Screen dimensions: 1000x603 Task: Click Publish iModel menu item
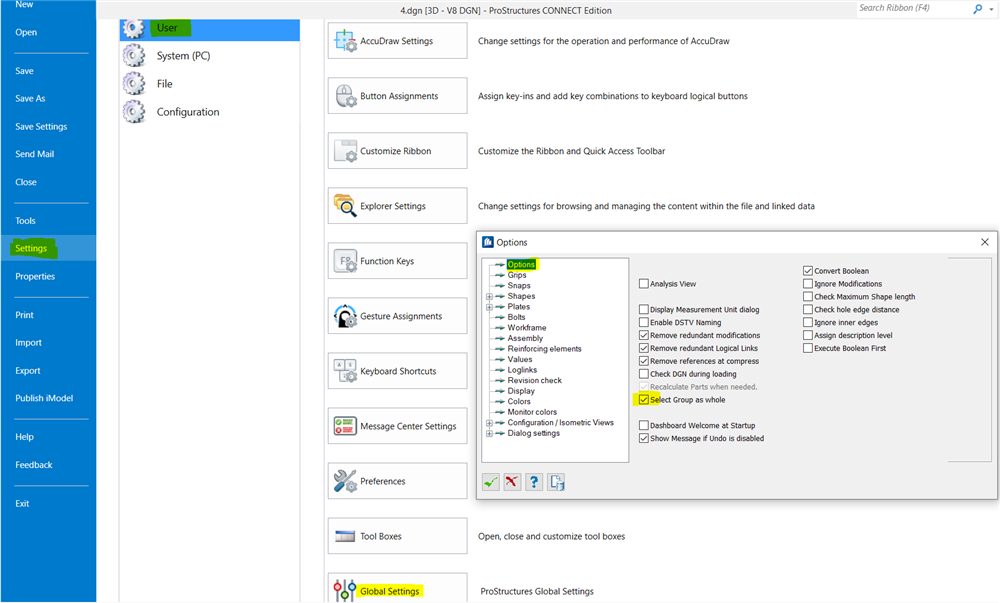pos(44,398)
